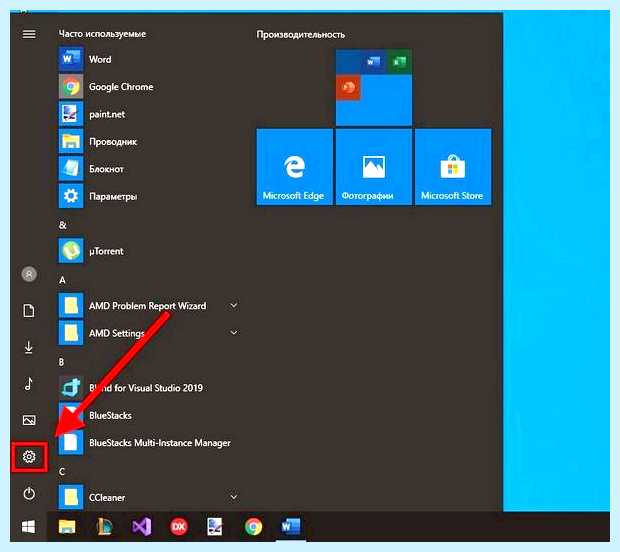This screenshot has height=552, width=620.
Task: Open Google Chrome from the taskbar
Action: pos(253,527)
